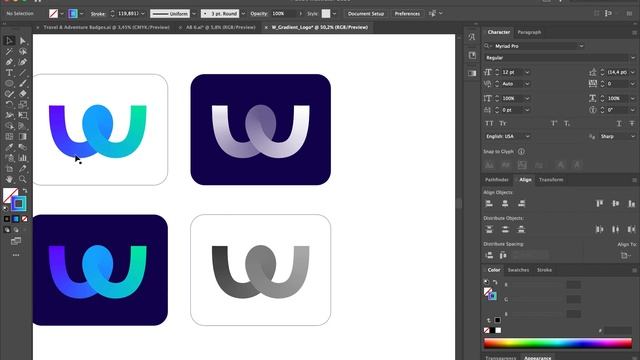Open the Sharp anti-aliasing dropdown
The image size is (640, 360).
point(632,136)
